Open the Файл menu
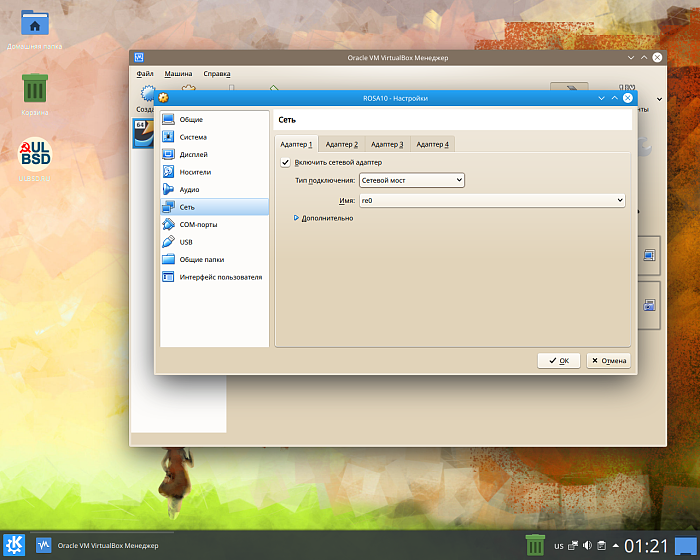This screenshot has height=560, width=700. click(x=145, y=74)
